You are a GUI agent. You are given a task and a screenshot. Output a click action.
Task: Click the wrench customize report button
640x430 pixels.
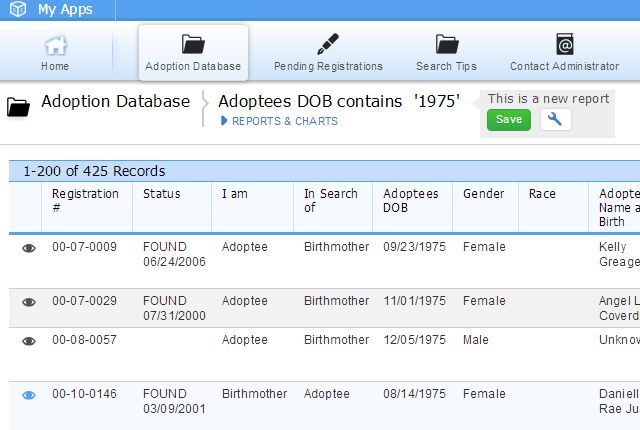pos(556,120)
